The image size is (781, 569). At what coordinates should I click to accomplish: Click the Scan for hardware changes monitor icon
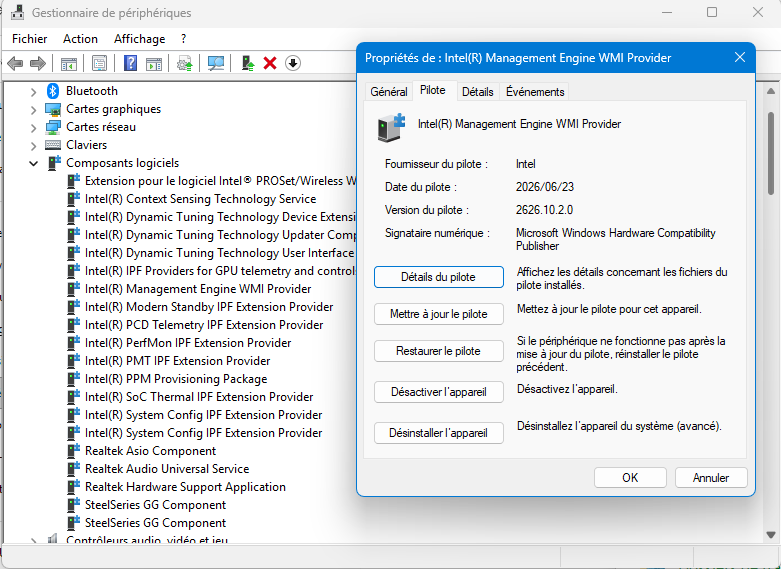[x=216, y=63]
